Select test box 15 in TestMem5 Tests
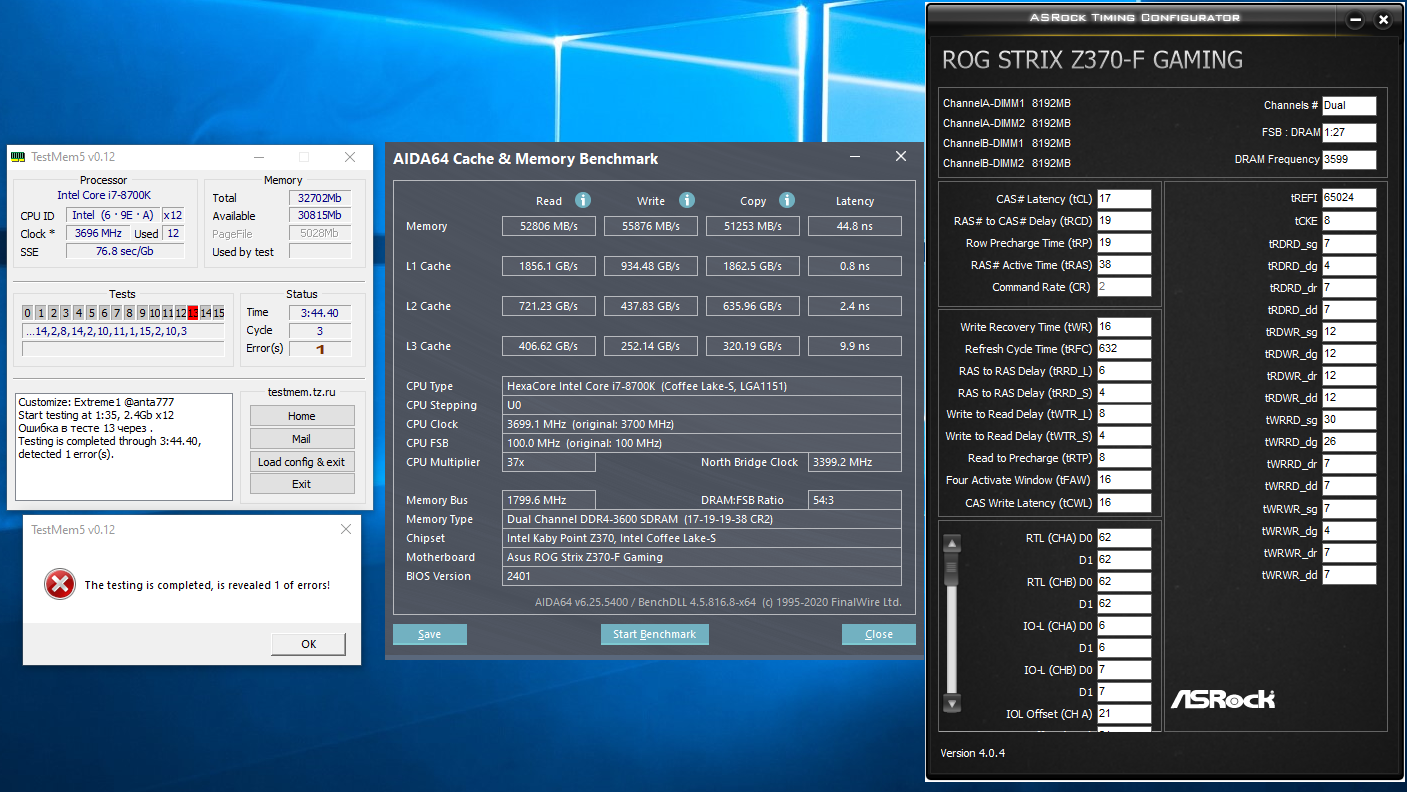The height and width of the screenshot is (792, 1407). 219,313
